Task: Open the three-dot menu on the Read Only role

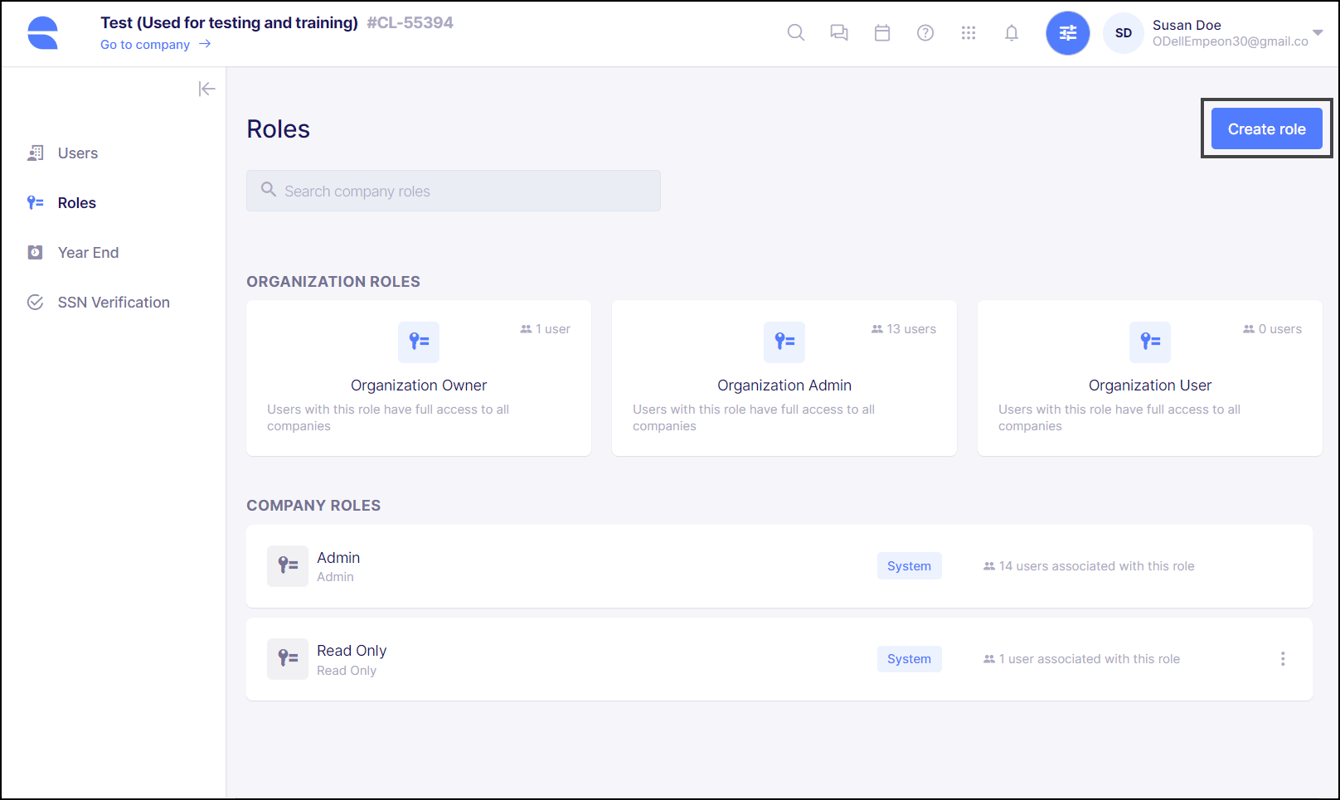Action: point(1283,658)
